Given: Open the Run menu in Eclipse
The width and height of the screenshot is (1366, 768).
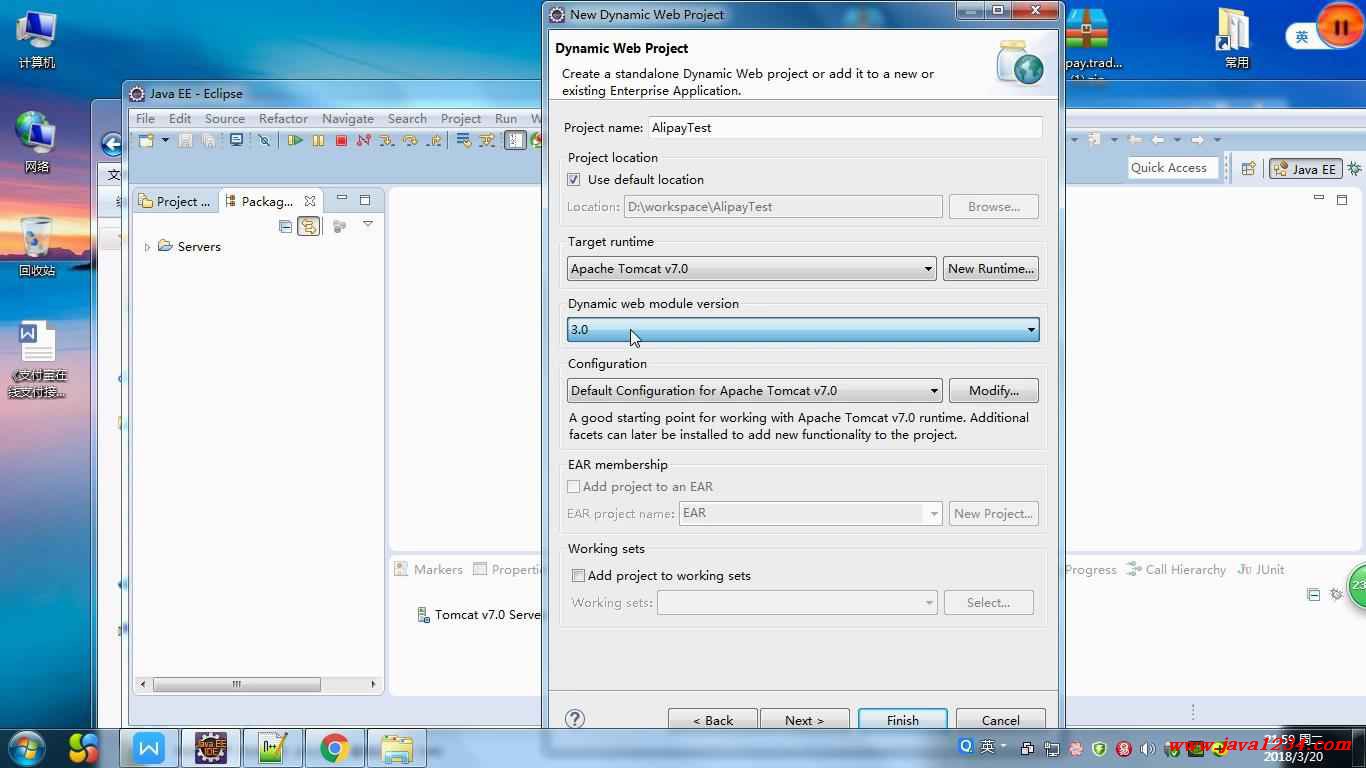Looking at the screenshot, I should tap(506, 118).
